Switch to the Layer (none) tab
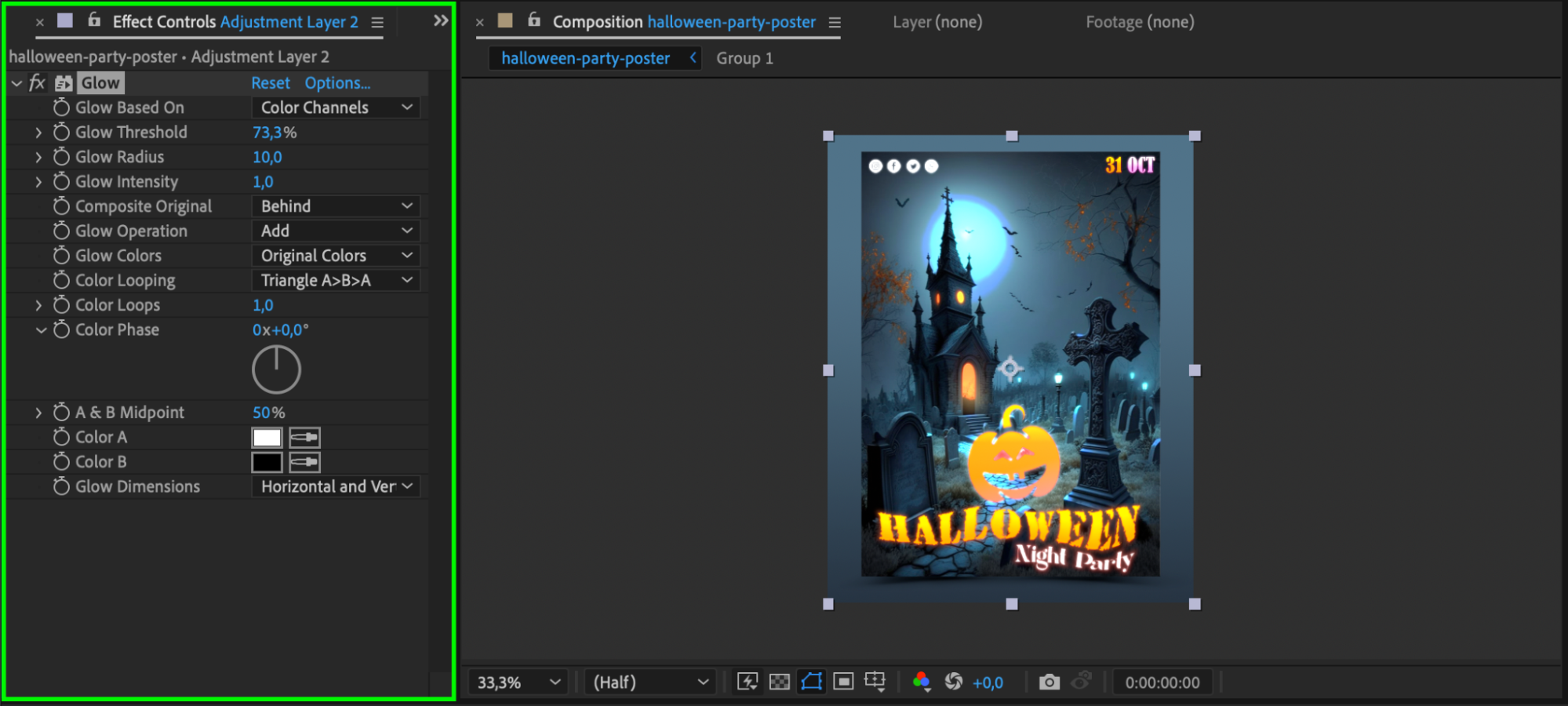The width and height of the screenshot is (1568, 706). click(937, 22)
